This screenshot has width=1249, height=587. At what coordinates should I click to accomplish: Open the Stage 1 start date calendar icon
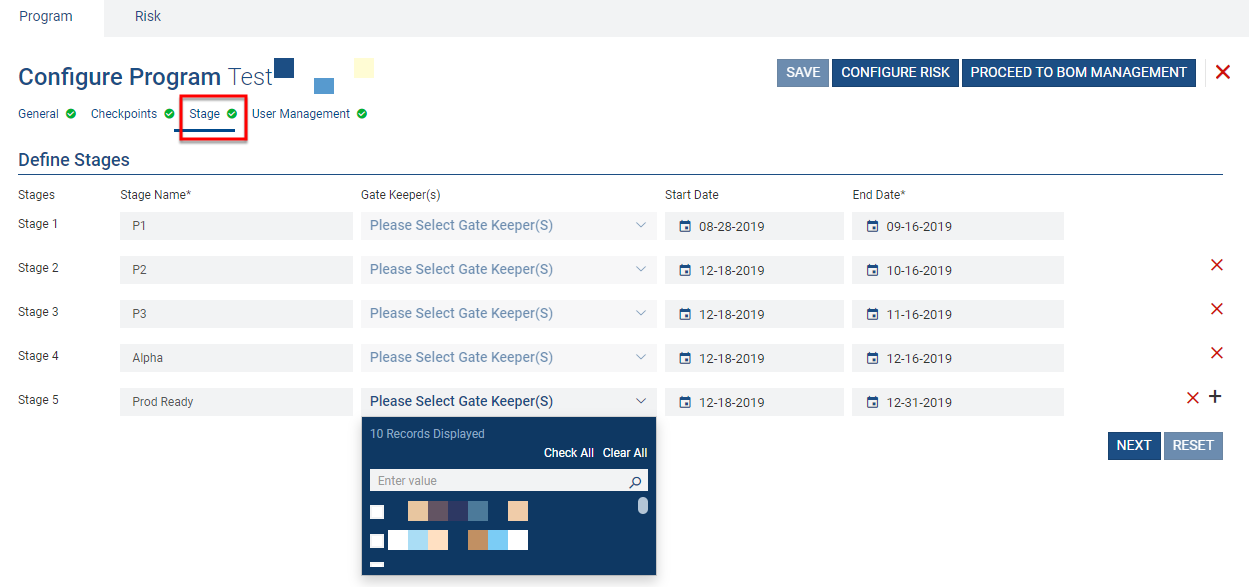(x=685, y=227)
